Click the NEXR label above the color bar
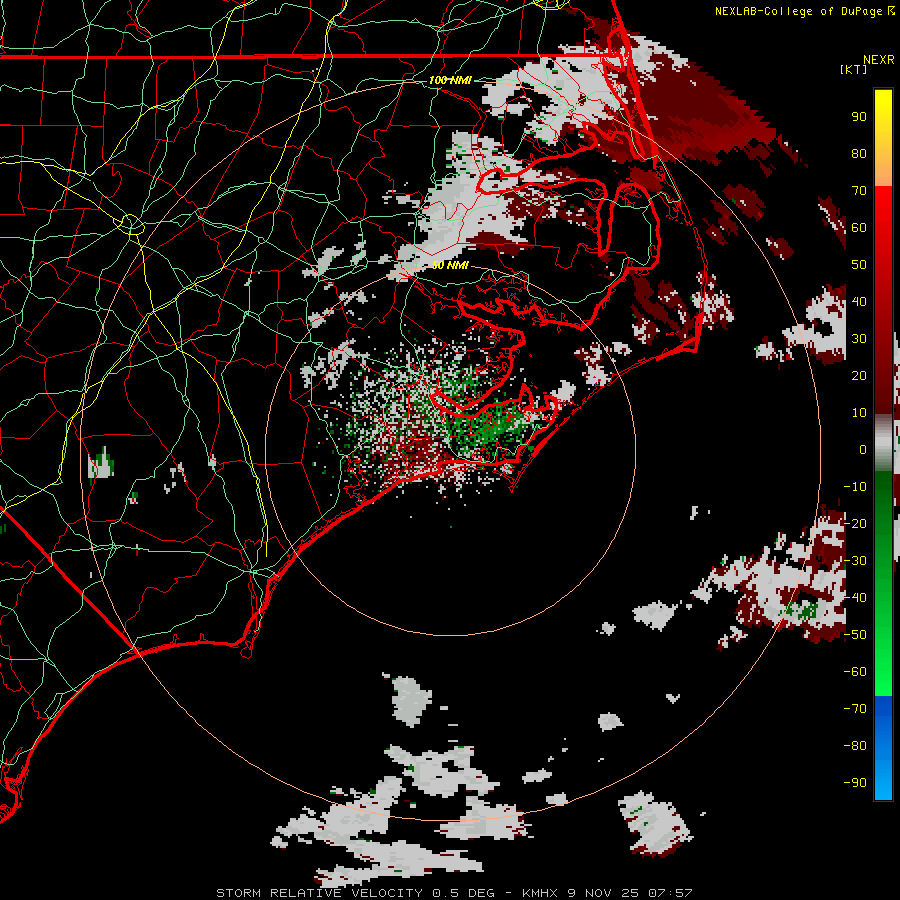Image resolution: width=900 pixels, height=900 pixels. pos(879,60)
